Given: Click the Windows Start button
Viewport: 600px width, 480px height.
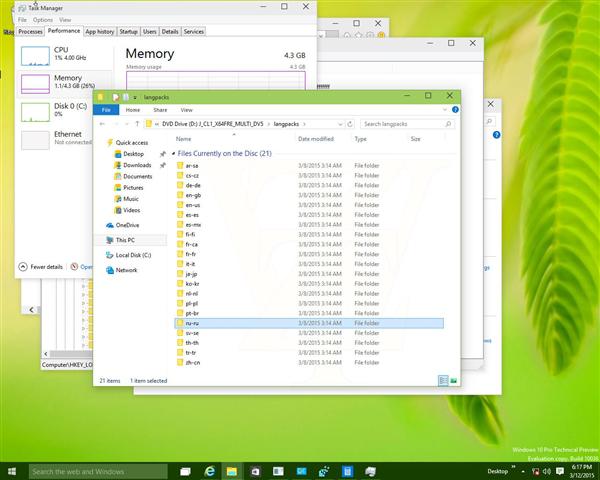Looking at the screenshot, I should [x=13, y=470].
